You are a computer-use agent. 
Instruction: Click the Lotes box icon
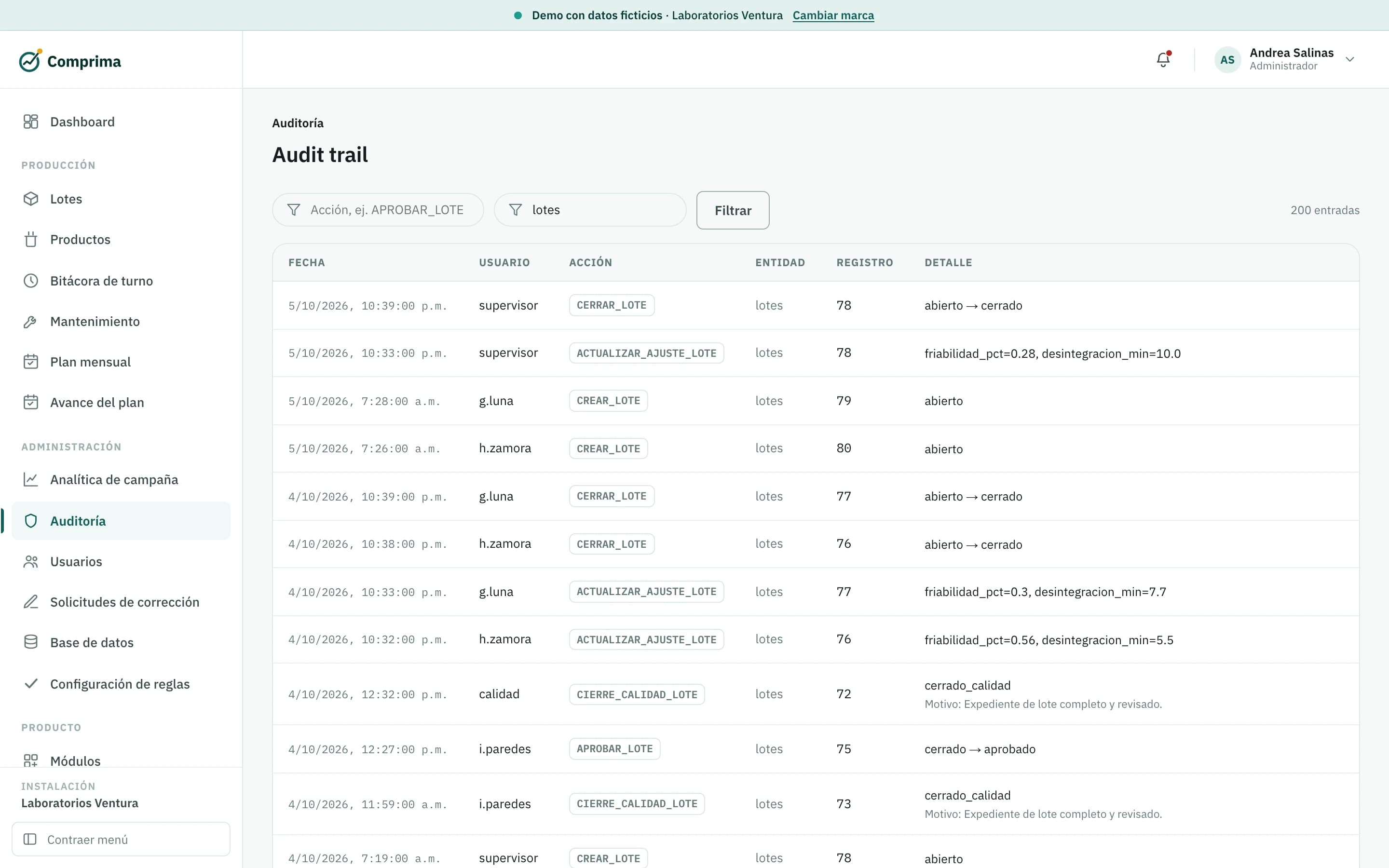[30, 199]
